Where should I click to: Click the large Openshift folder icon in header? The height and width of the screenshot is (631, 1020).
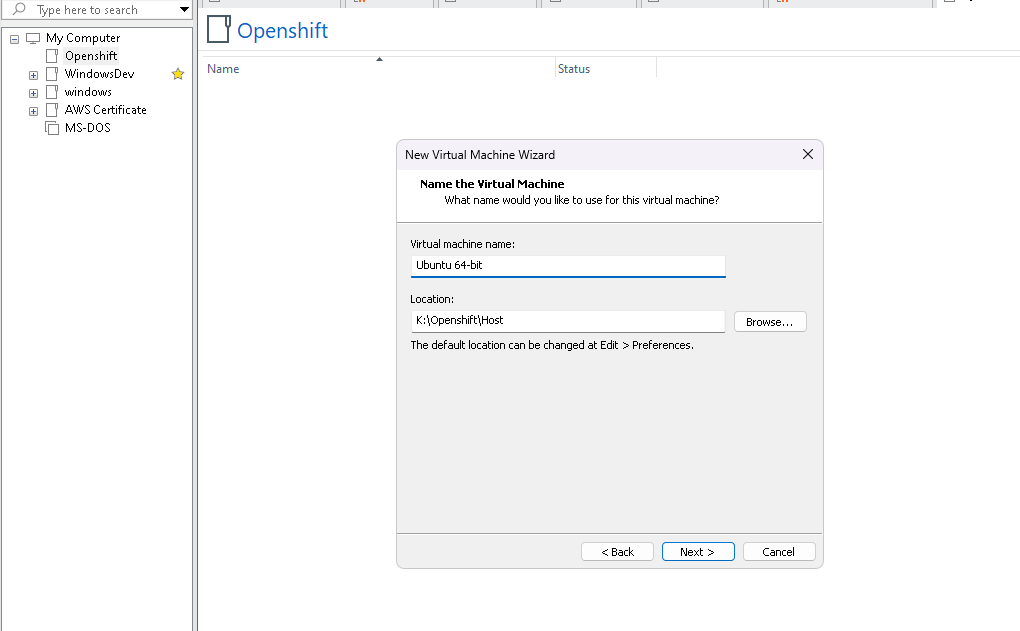point(219,29)
